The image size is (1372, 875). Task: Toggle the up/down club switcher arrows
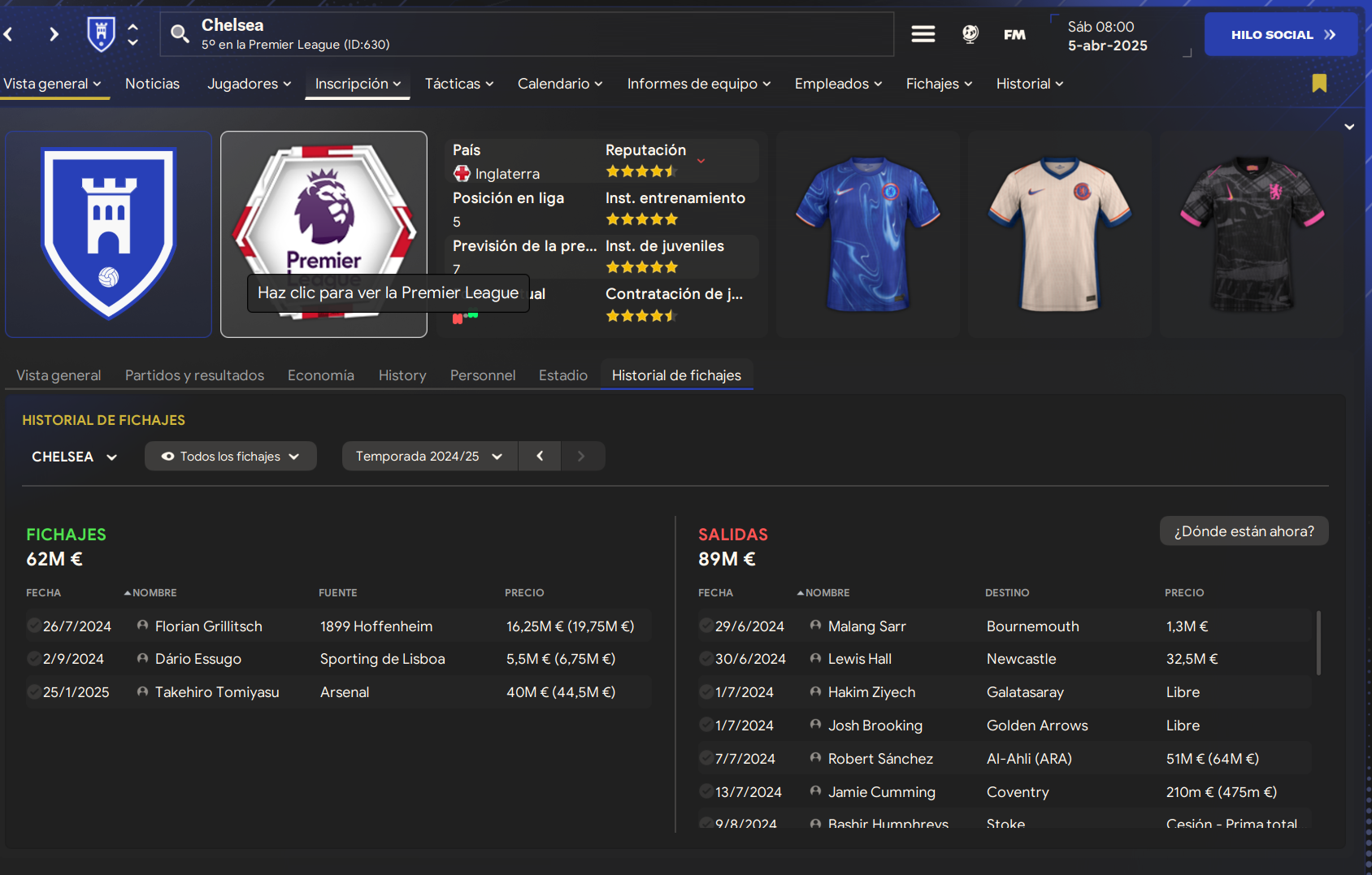click(133, 34)
